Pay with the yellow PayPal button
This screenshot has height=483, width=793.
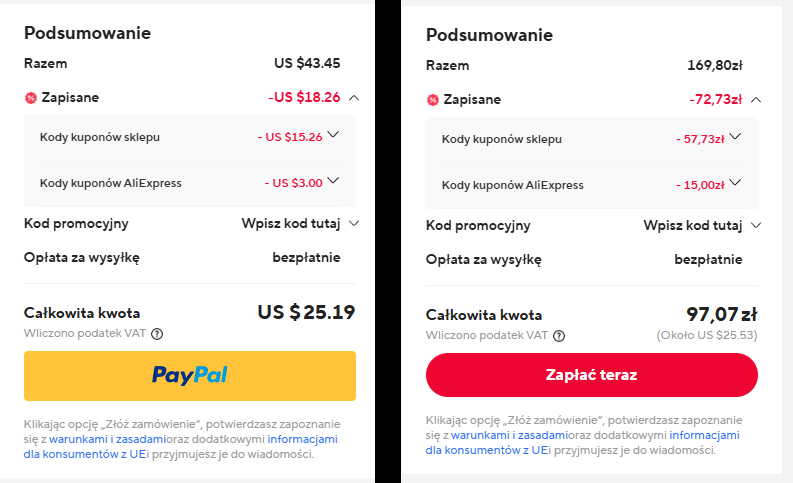(x=190, y=376)
